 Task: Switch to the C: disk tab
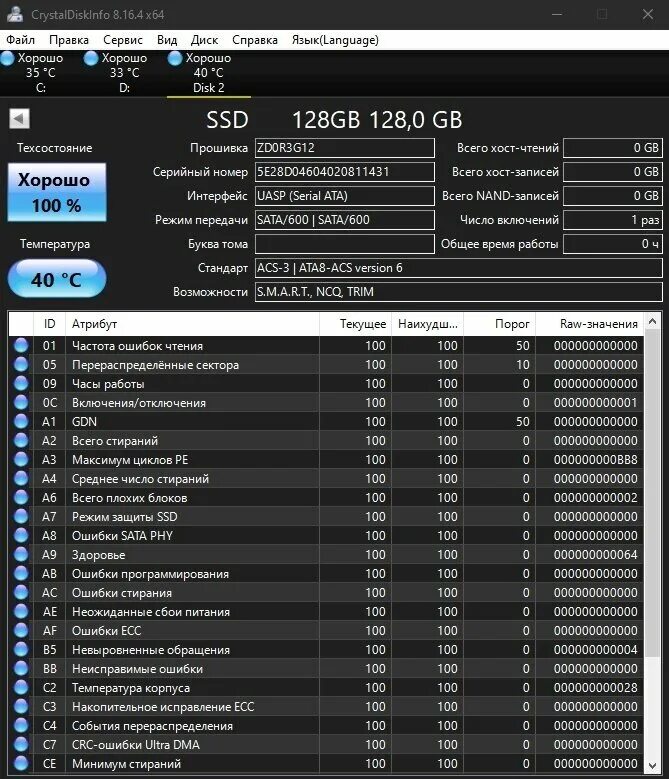click(41, 73)
